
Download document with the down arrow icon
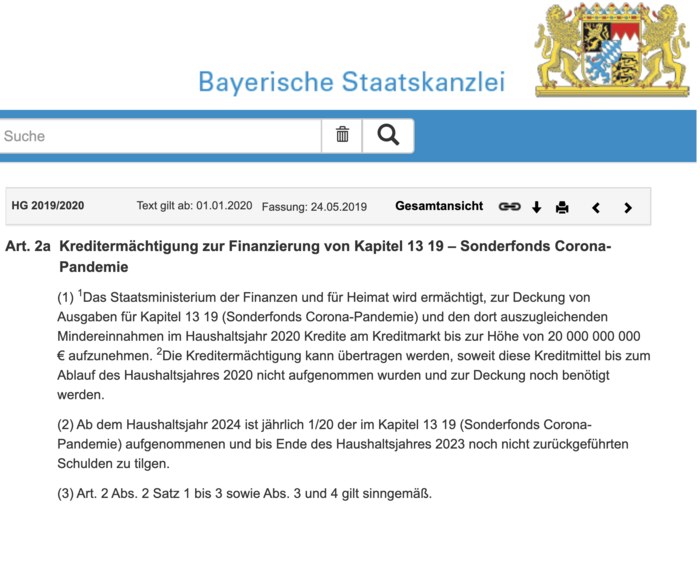(x=537, y=207)
